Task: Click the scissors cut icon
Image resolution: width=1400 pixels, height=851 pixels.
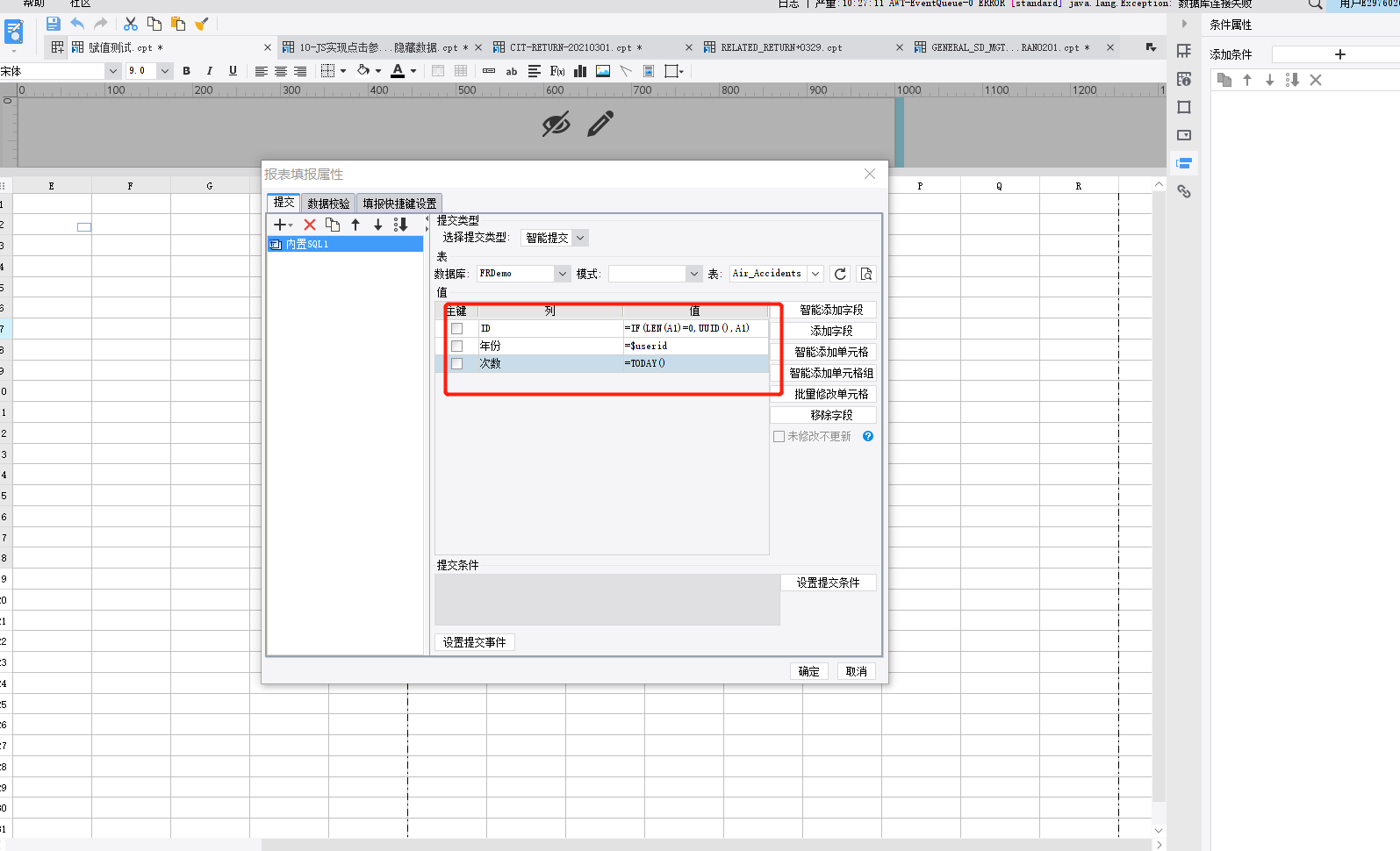Action: point(130,24)
